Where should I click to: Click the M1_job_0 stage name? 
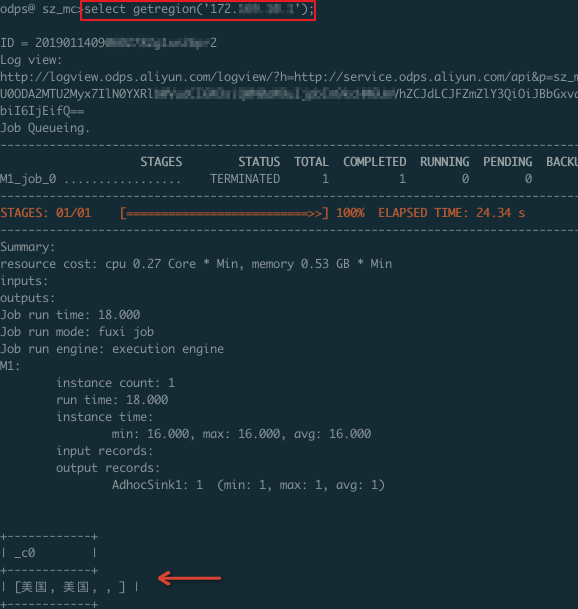tap(28, 179)
